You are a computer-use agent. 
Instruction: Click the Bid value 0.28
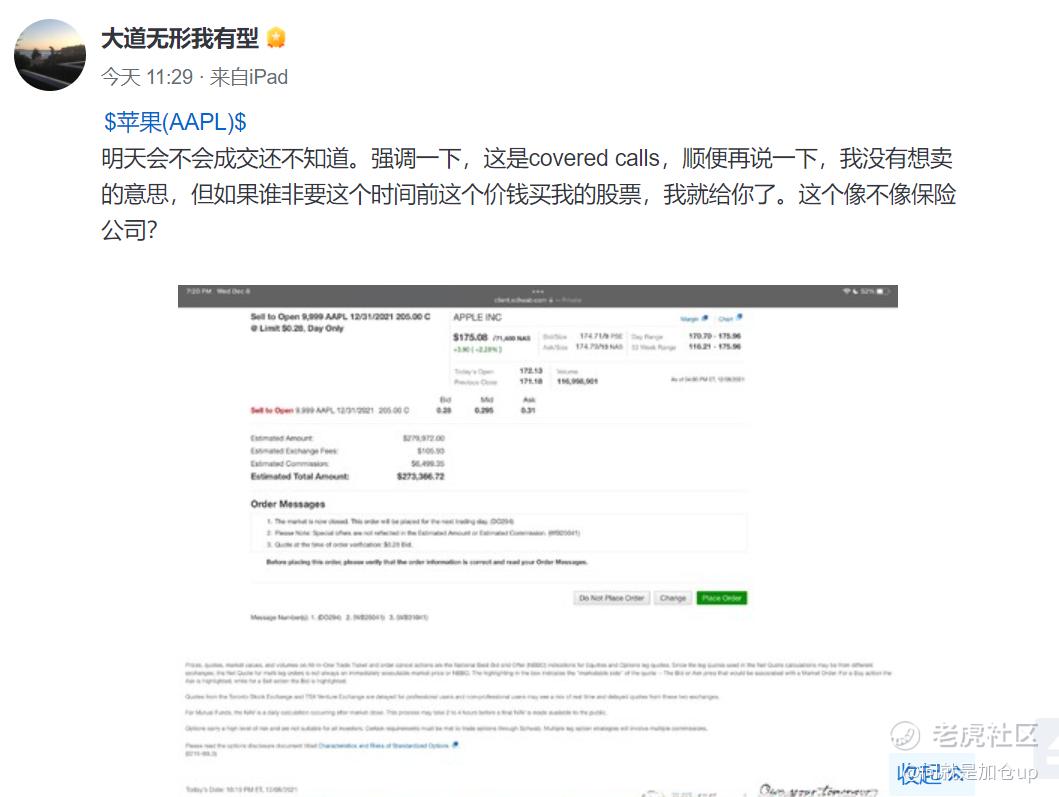tap(444, 410)
